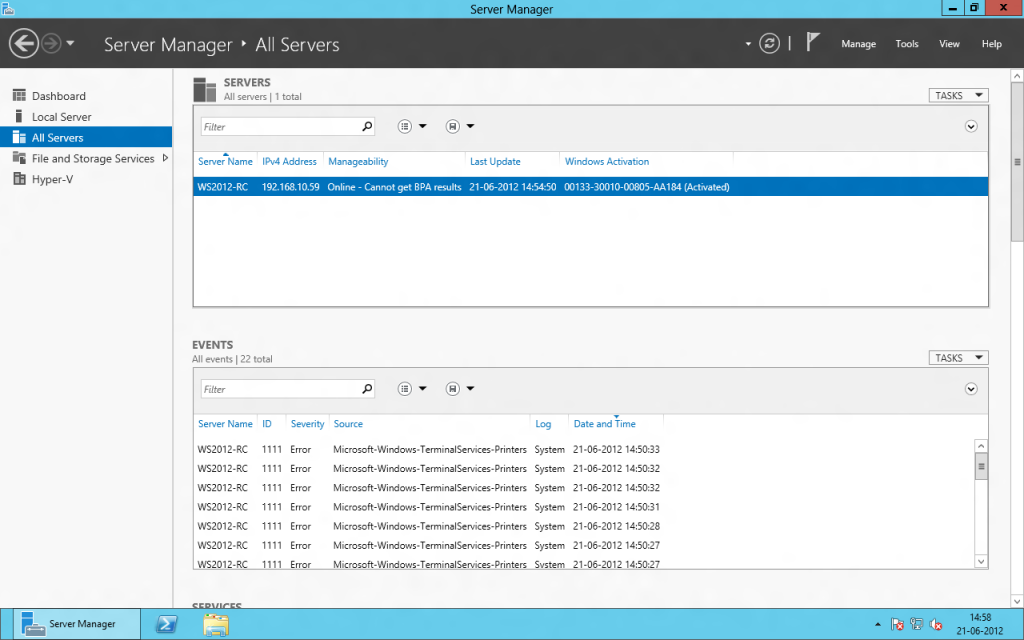Open the Servers TASKS dropdown
This screenshot has height=640, width=1024.
[957, 95]
